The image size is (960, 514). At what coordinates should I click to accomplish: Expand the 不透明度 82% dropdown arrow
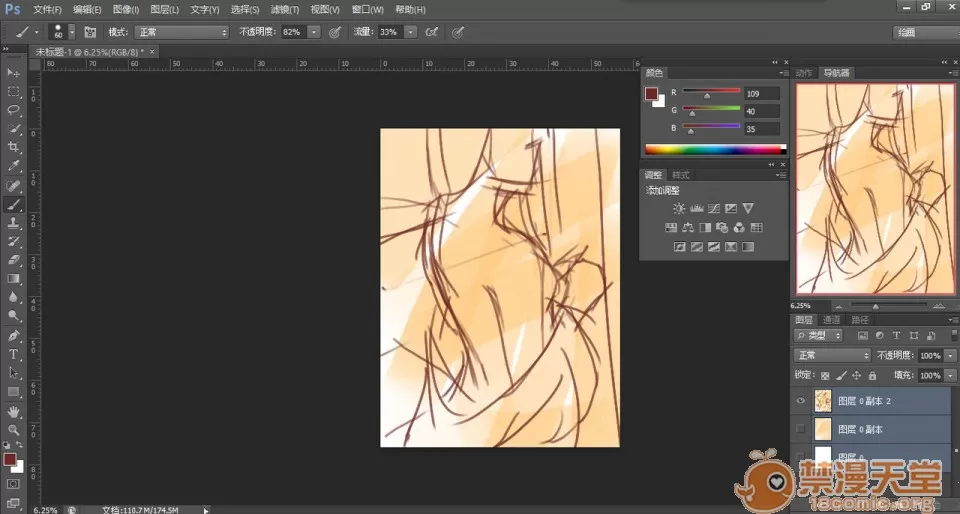(x=314, y=32)
